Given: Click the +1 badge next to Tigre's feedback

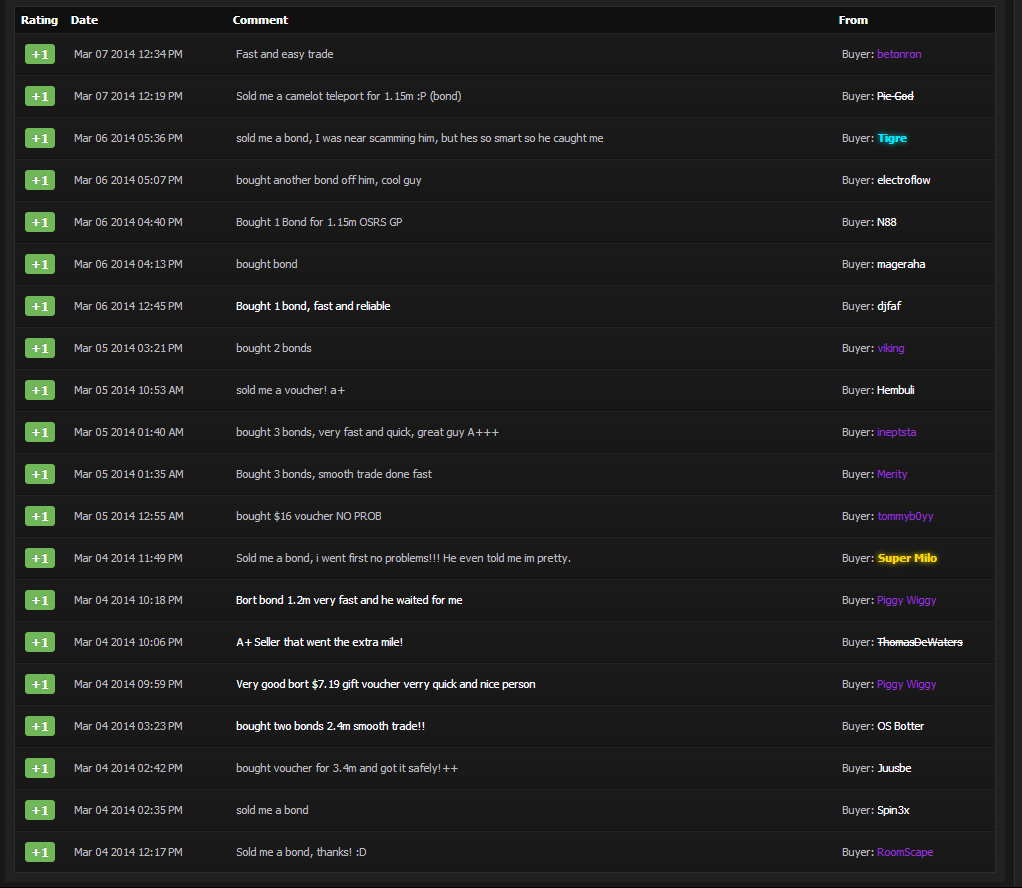Looking at the screenshot, I should point(40,138).
